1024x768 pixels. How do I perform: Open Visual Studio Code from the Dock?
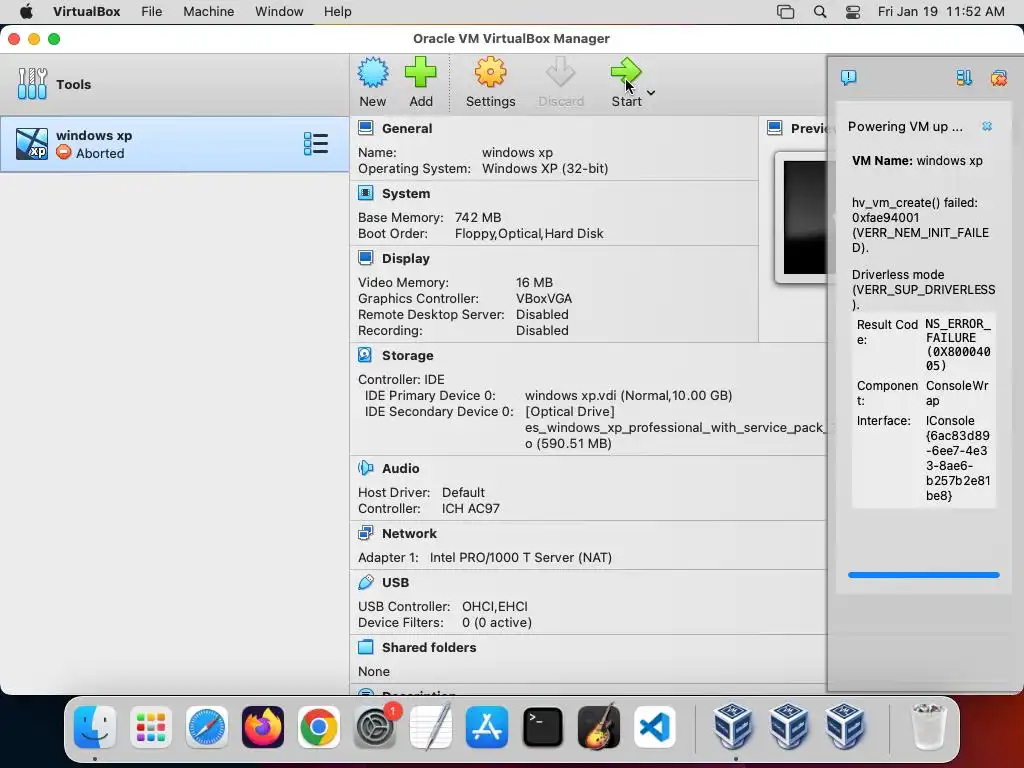pos(654,727)
